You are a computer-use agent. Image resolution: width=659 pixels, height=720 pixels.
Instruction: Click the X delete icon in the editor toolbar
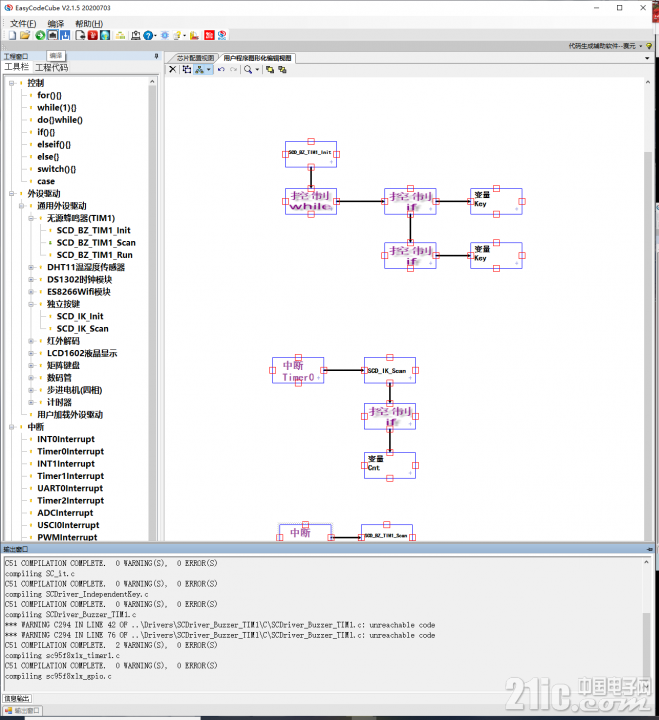(x=173, y=69)
